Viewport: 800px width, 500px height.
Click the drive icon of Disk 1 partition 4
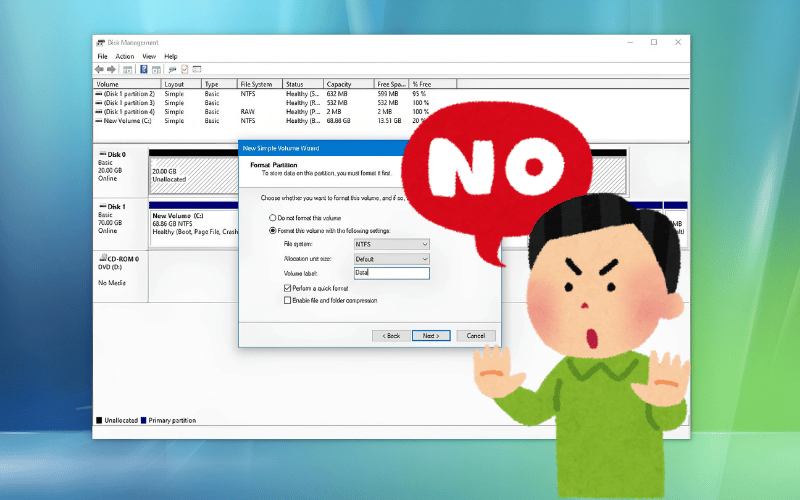tap(98, 112)
